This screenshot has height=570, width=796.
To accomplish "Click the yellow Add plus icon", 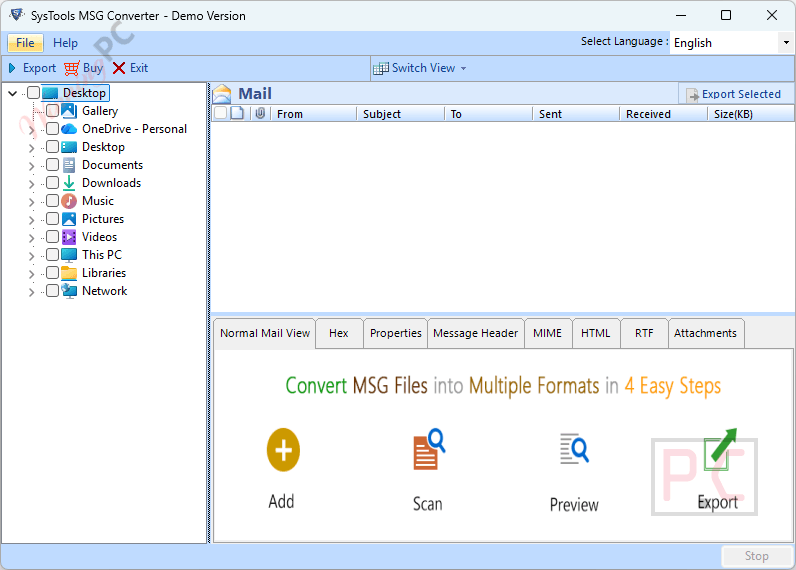I will tap(283, 450).
